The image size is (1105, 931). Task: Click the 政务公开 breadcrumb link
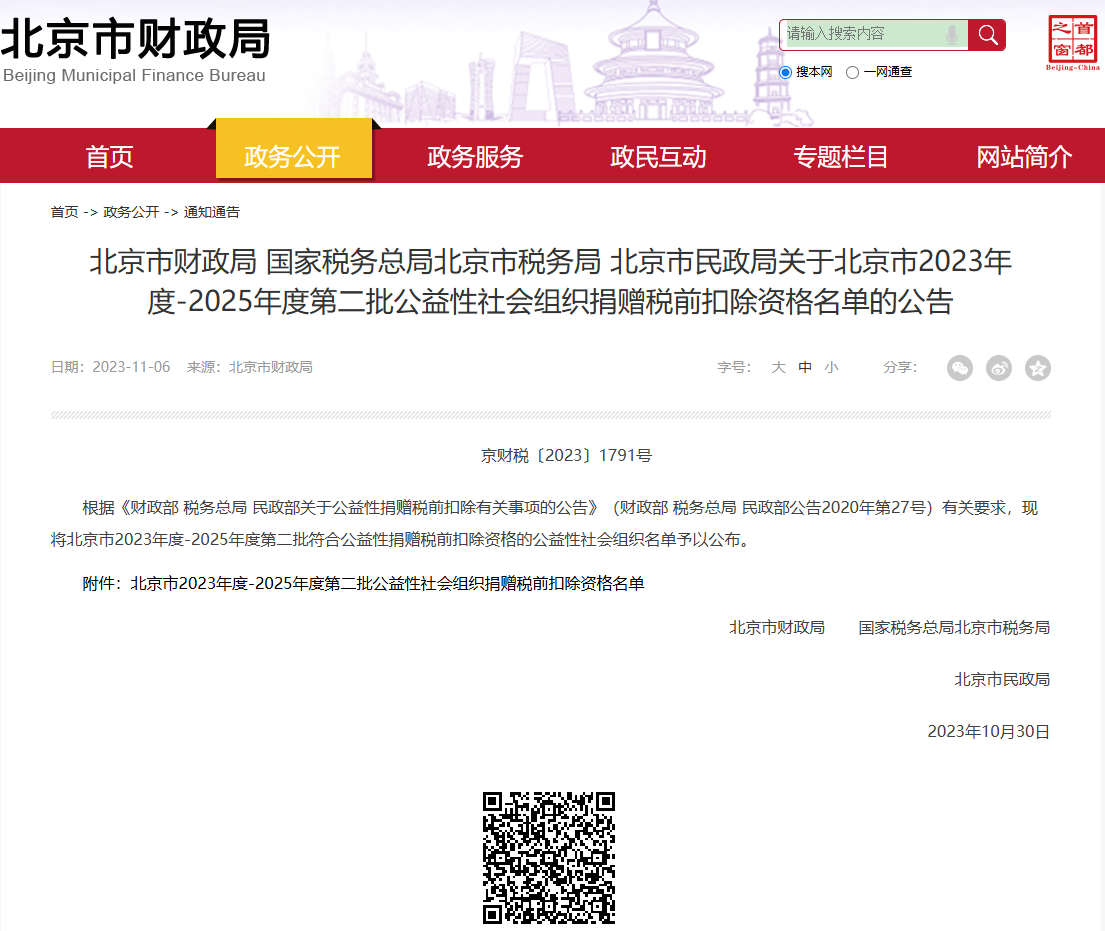[x=131, y=212]
